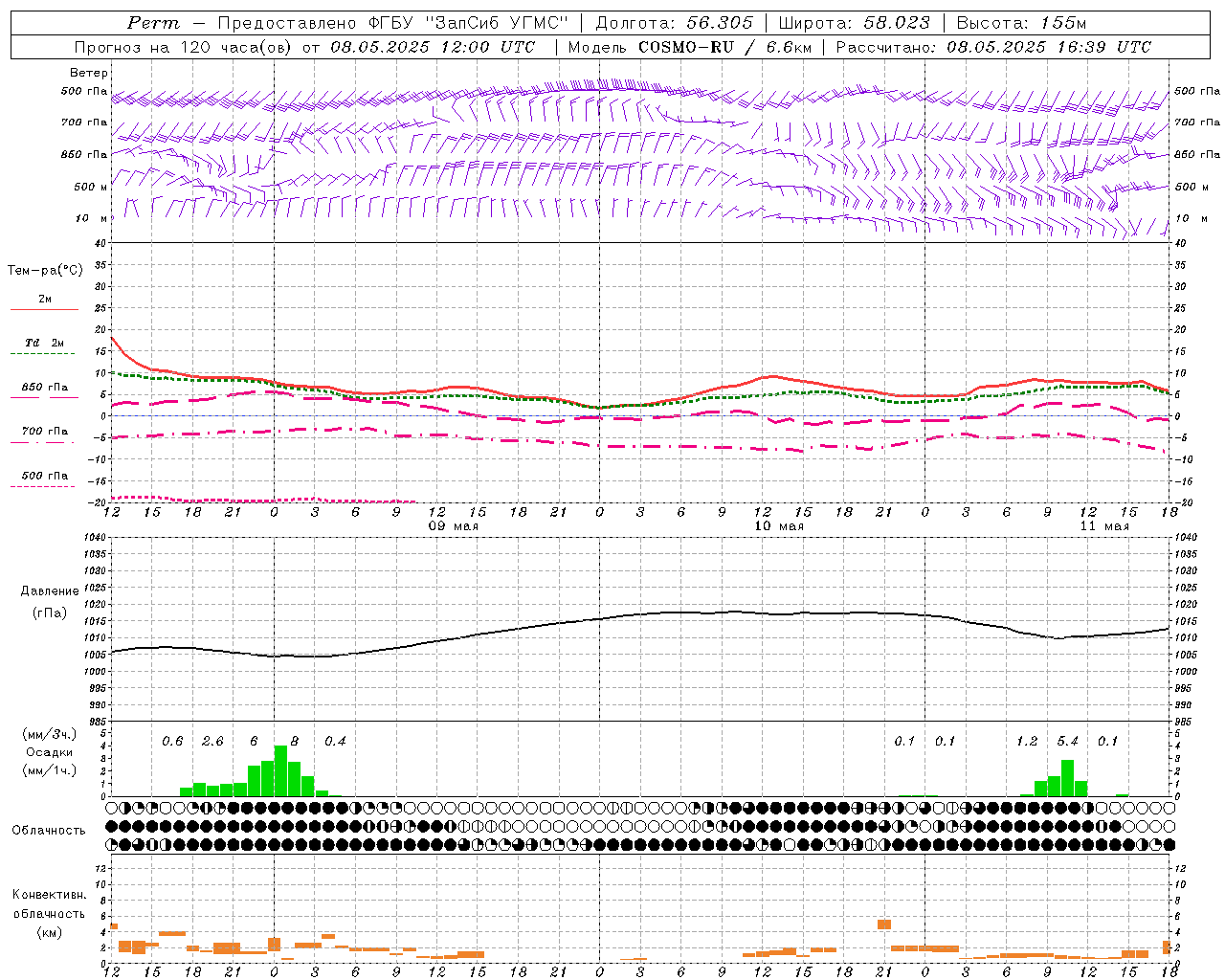1225x980 pixels.
Task: Click the "Конвективн." convective cloud label
Action: coord(50,895)
